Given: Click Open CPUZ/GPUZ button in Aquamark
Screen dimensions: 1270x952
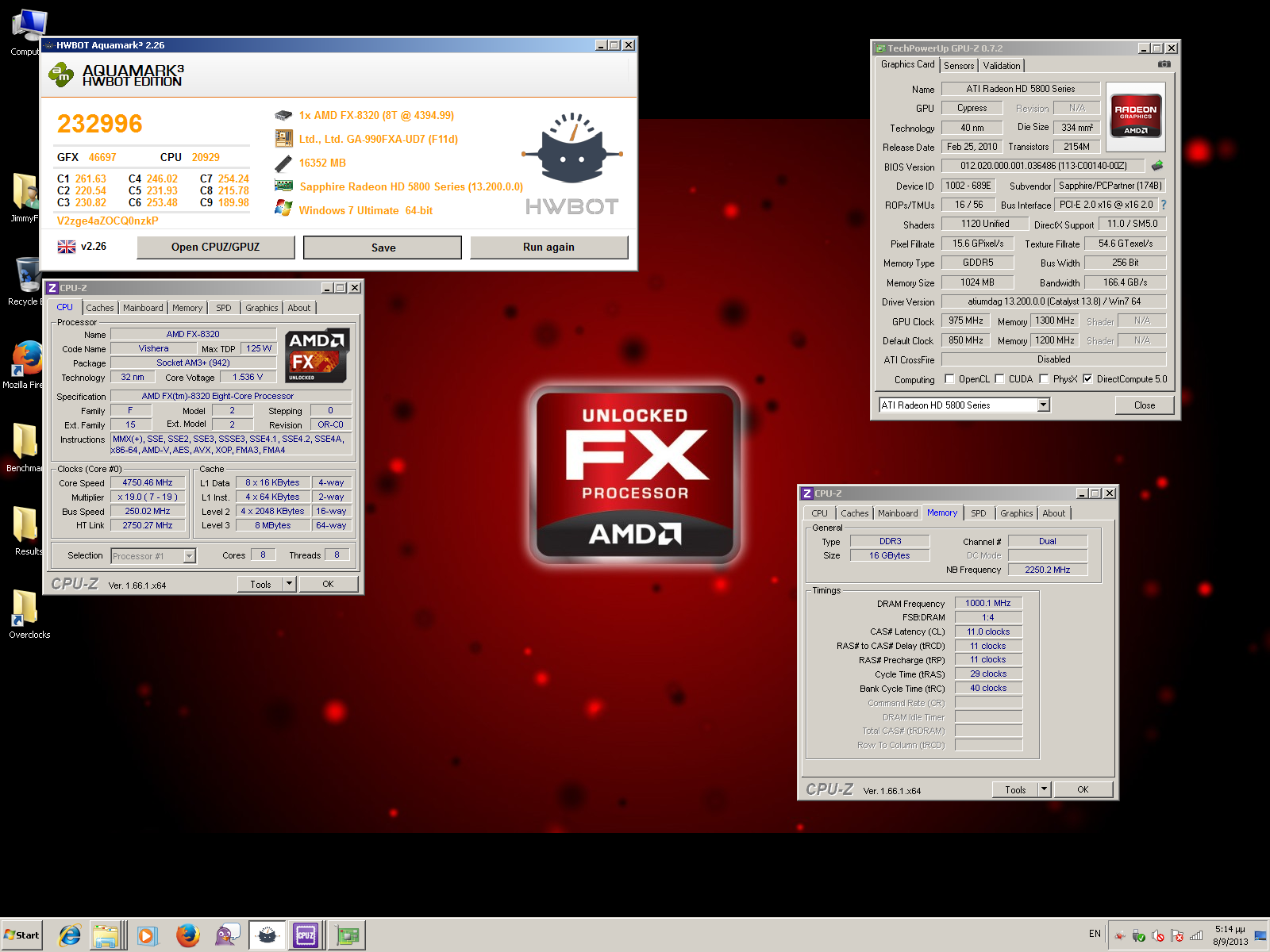Looking at the screenshot, I should [216, 248].
